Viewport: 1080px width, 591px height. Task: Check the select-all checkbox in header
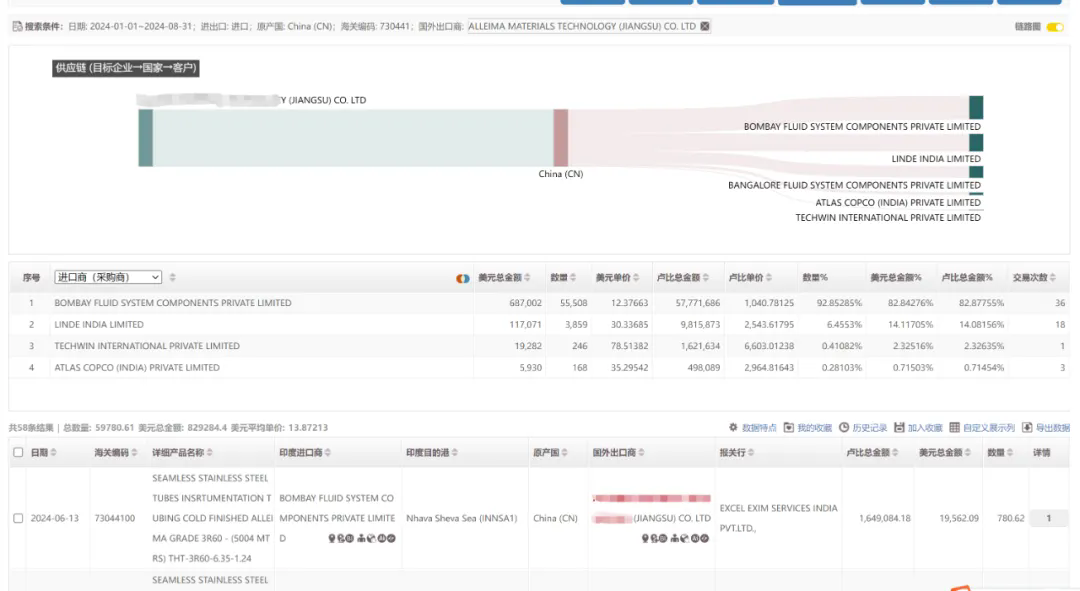[18, 453]
